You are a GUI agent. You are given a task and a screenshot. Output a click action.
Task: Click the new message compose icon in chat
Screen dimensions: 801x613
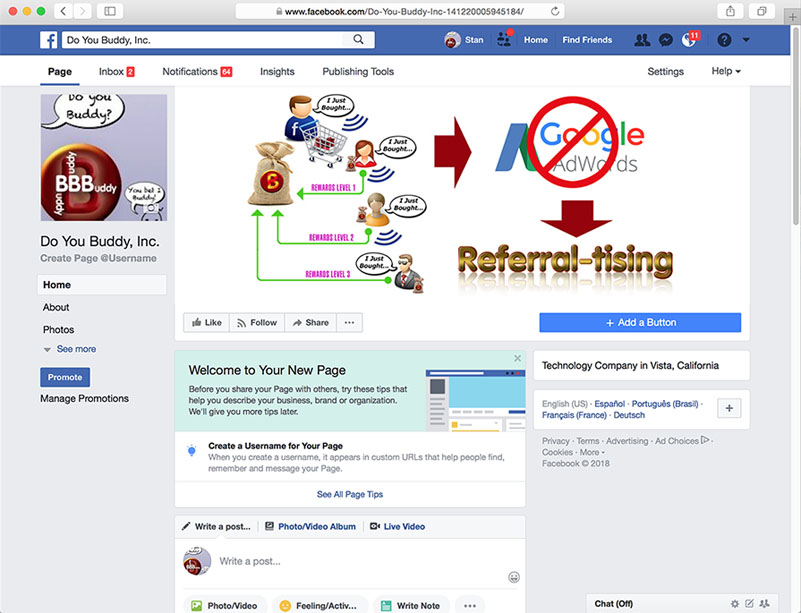(x=749, y=604)
